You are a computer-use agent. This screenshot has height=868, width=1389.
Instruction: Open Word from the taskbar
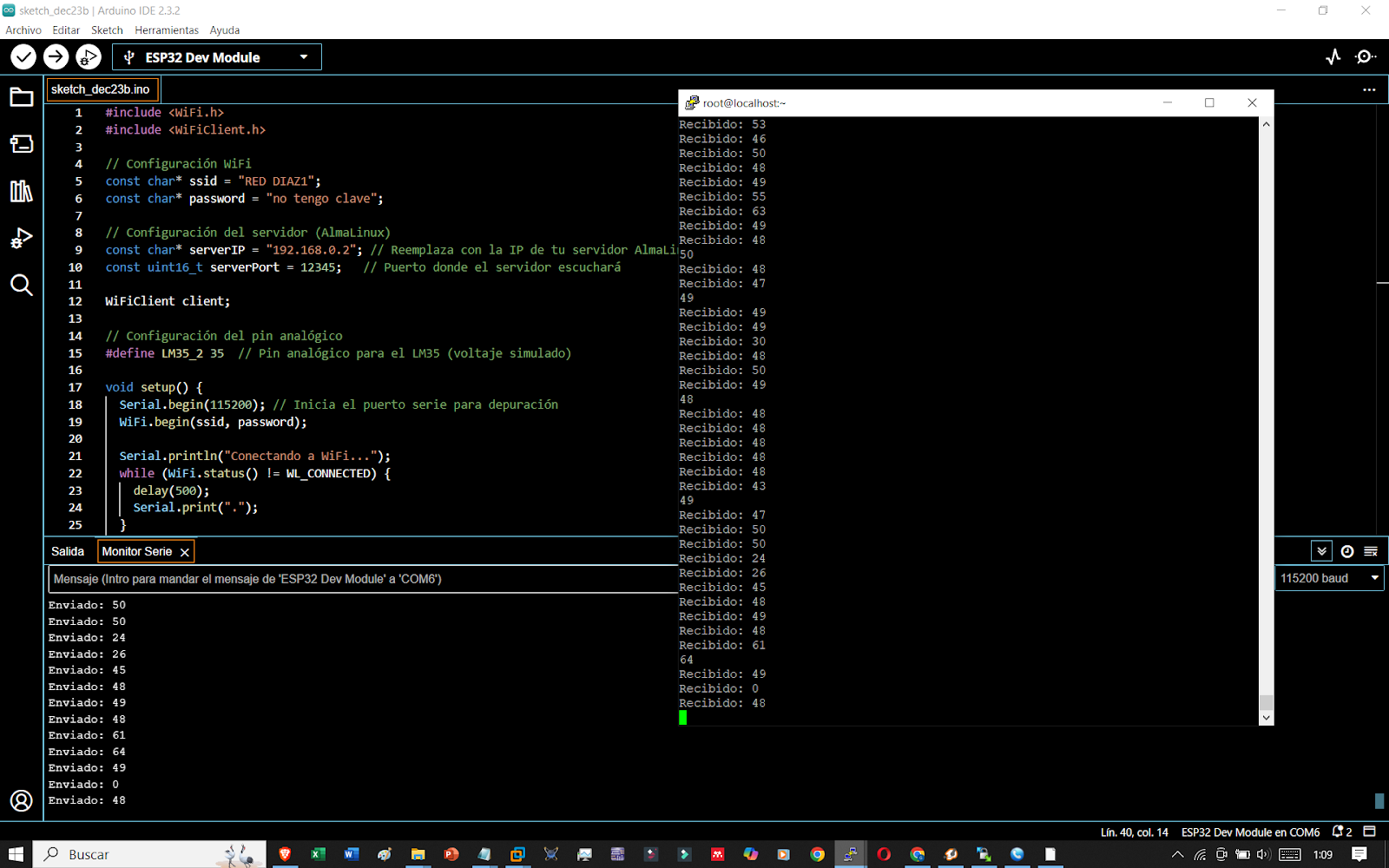coord(351,854)
